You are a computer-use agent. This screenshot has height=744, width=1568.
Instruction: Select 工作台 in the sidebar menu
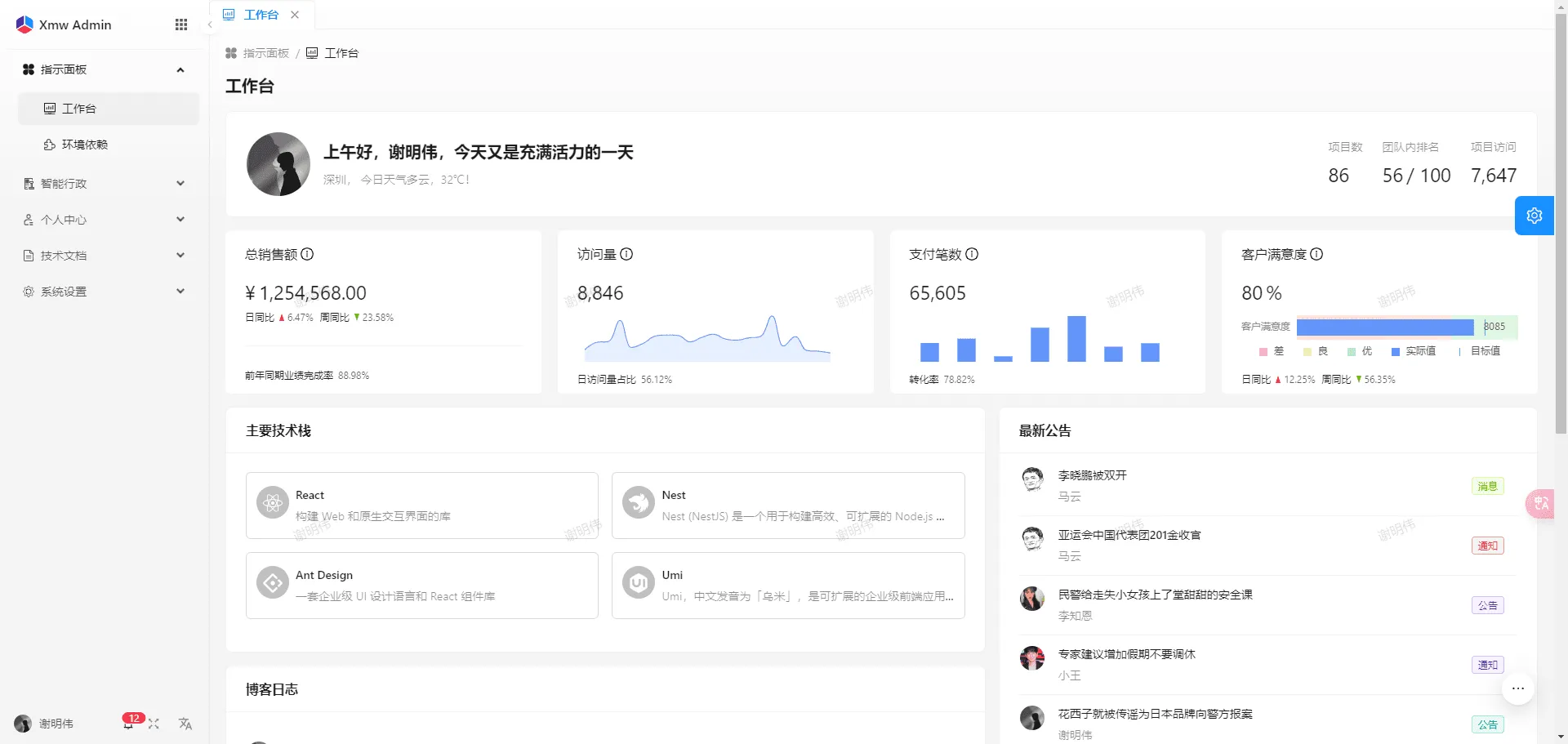pos(109,109)
